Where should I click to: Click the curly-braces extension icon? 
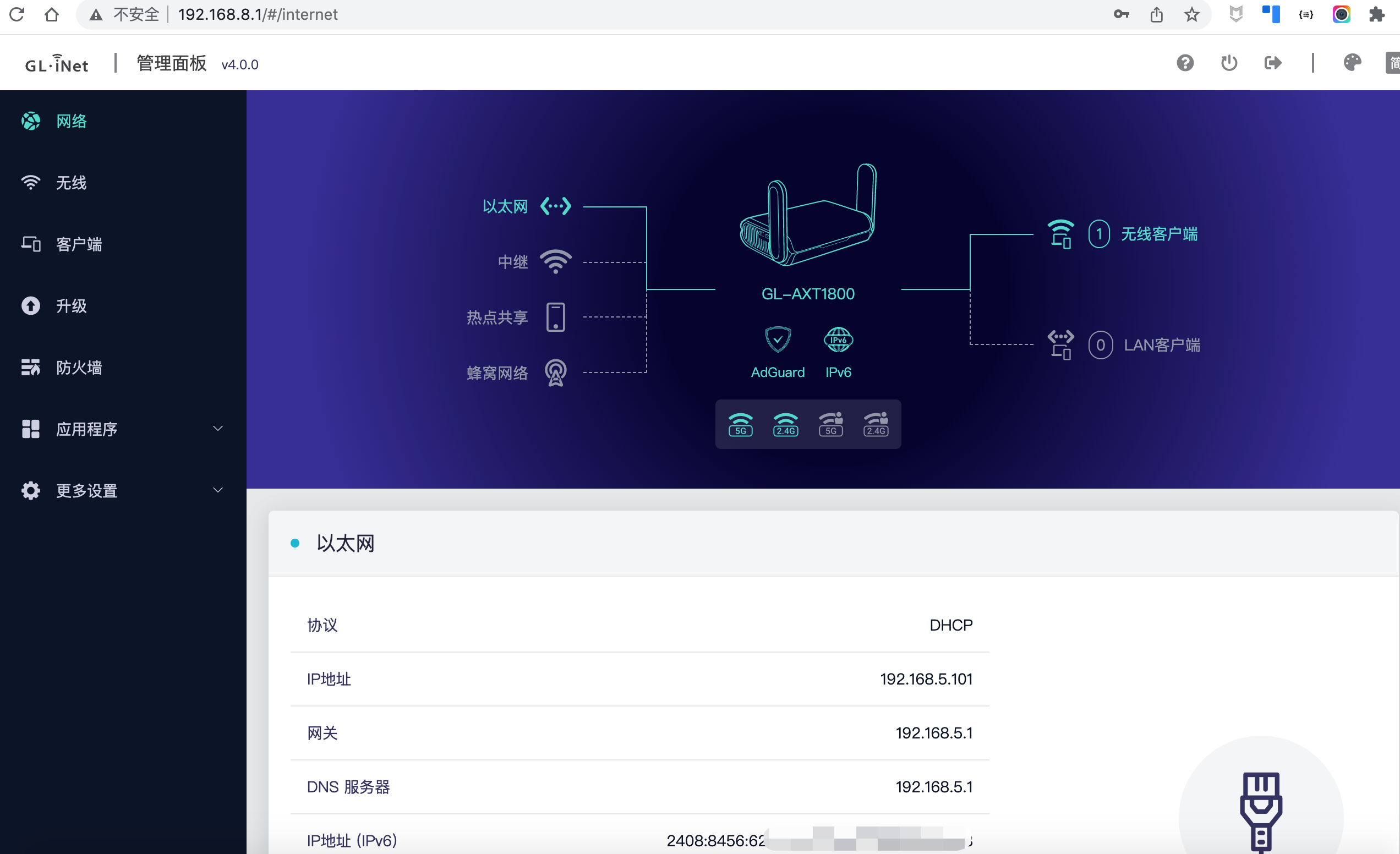1306,14
